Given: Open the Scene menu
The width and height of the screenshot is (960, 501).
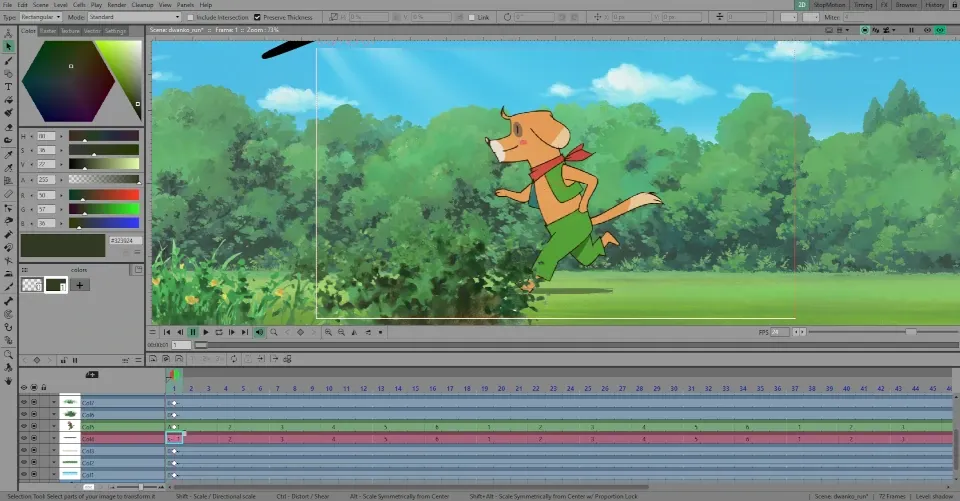Looking at the screenshot, I should coord(40,5).
